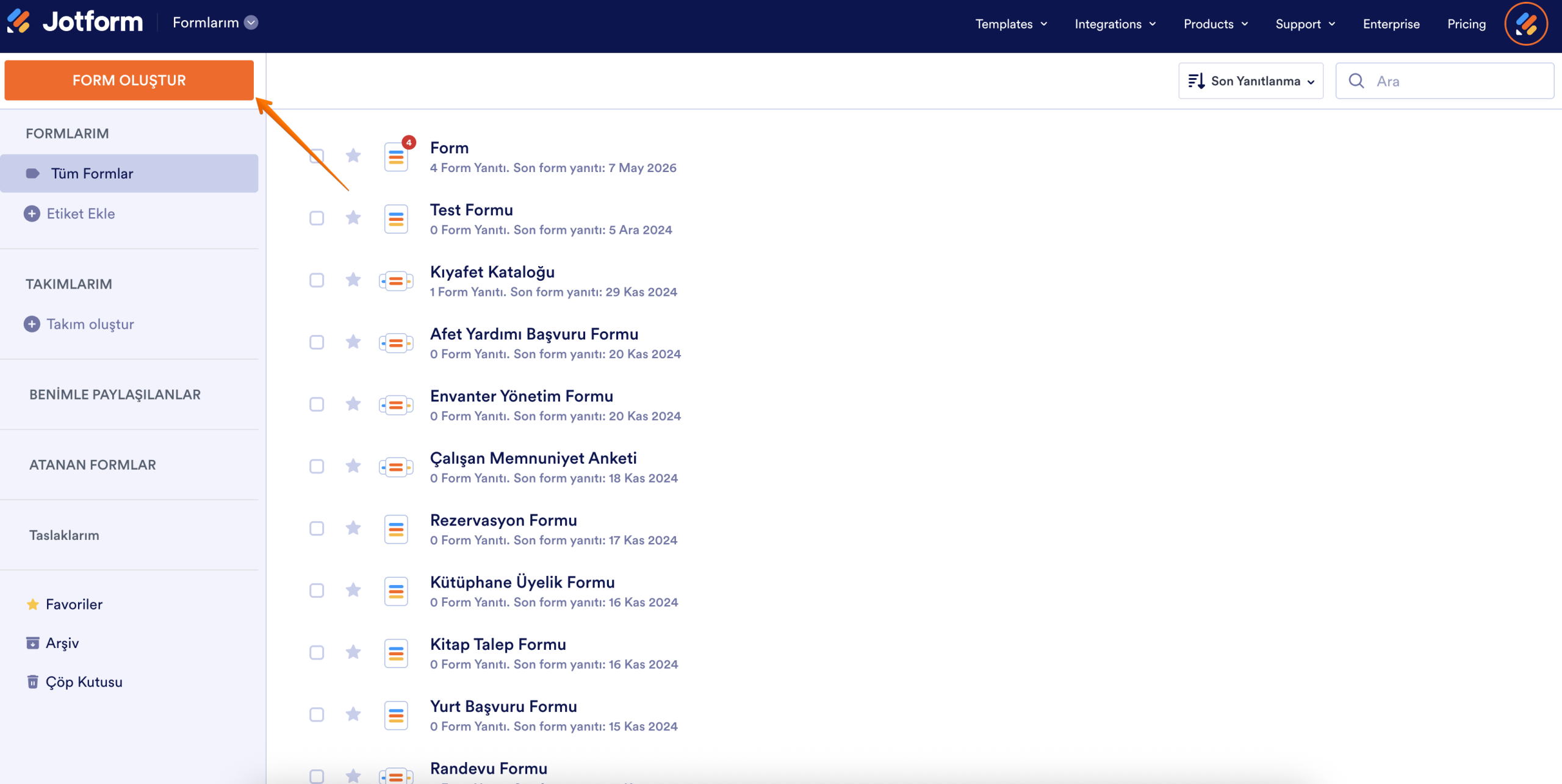Click the Rezervasyon Formu icon
The height and width of the screenshot is (784, 1562).
(397, 530)
